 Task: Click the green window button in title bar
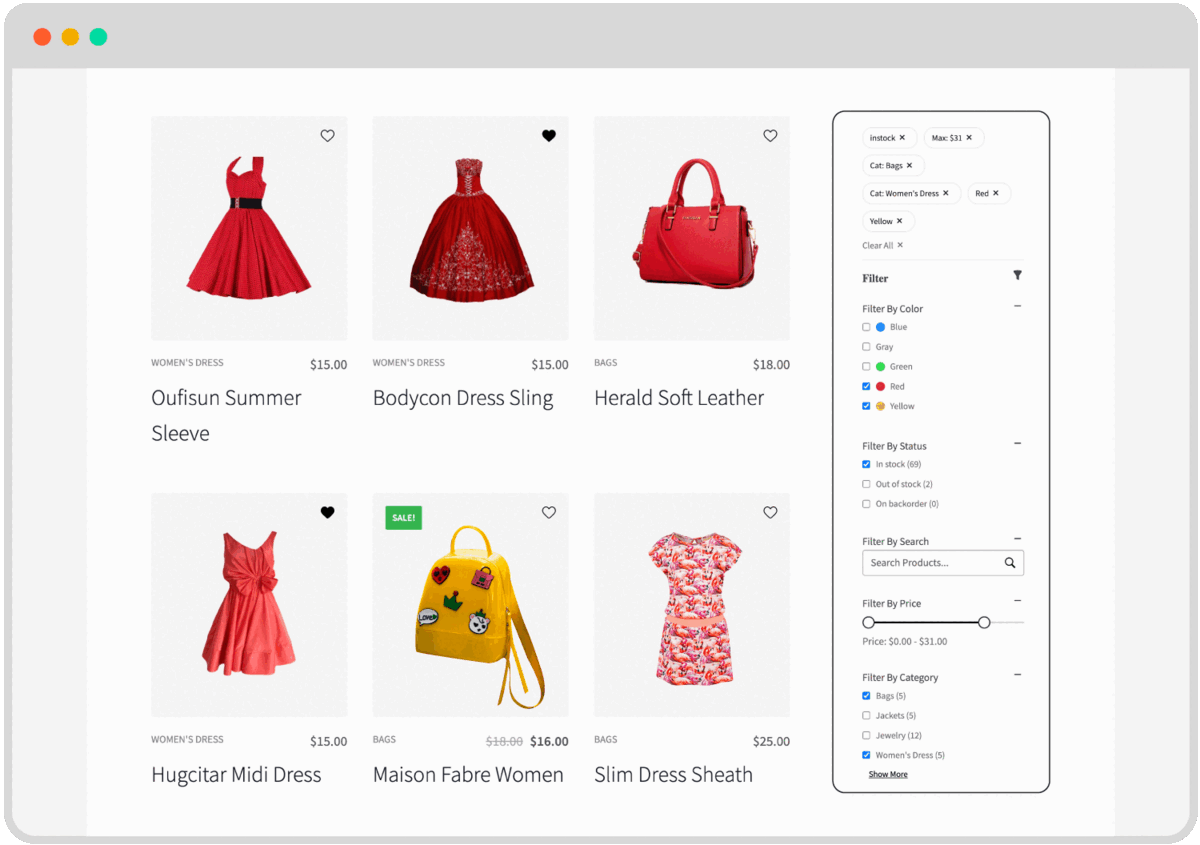tap(98, 37)
